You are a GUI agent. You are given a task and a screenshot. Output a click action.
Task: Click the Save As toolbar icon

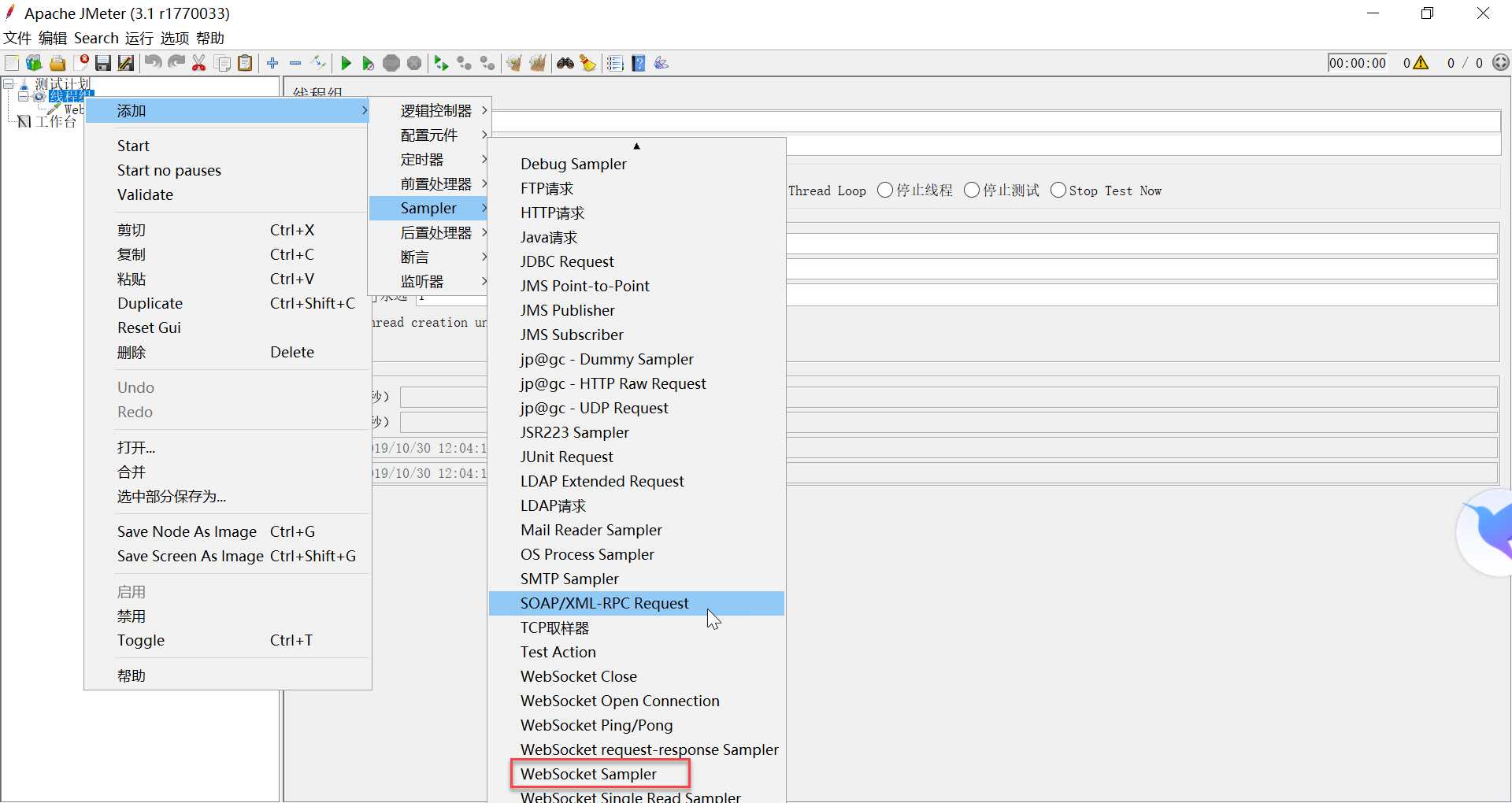[x=126, y=63]
